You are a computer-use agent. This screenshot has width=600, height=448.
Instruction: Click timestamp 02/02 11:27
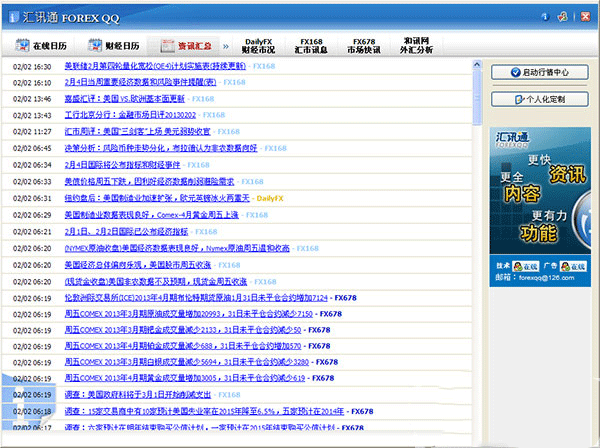click(x=32, y=132)
